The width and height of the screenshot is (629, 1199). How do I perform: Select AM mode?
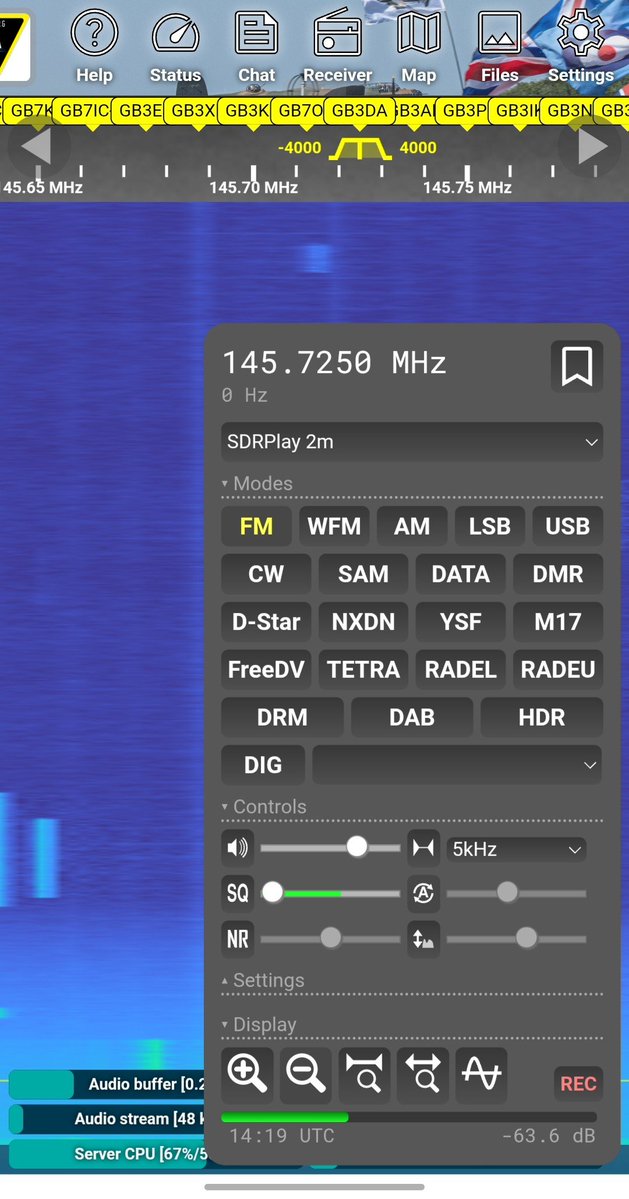(x=412, y=526)
